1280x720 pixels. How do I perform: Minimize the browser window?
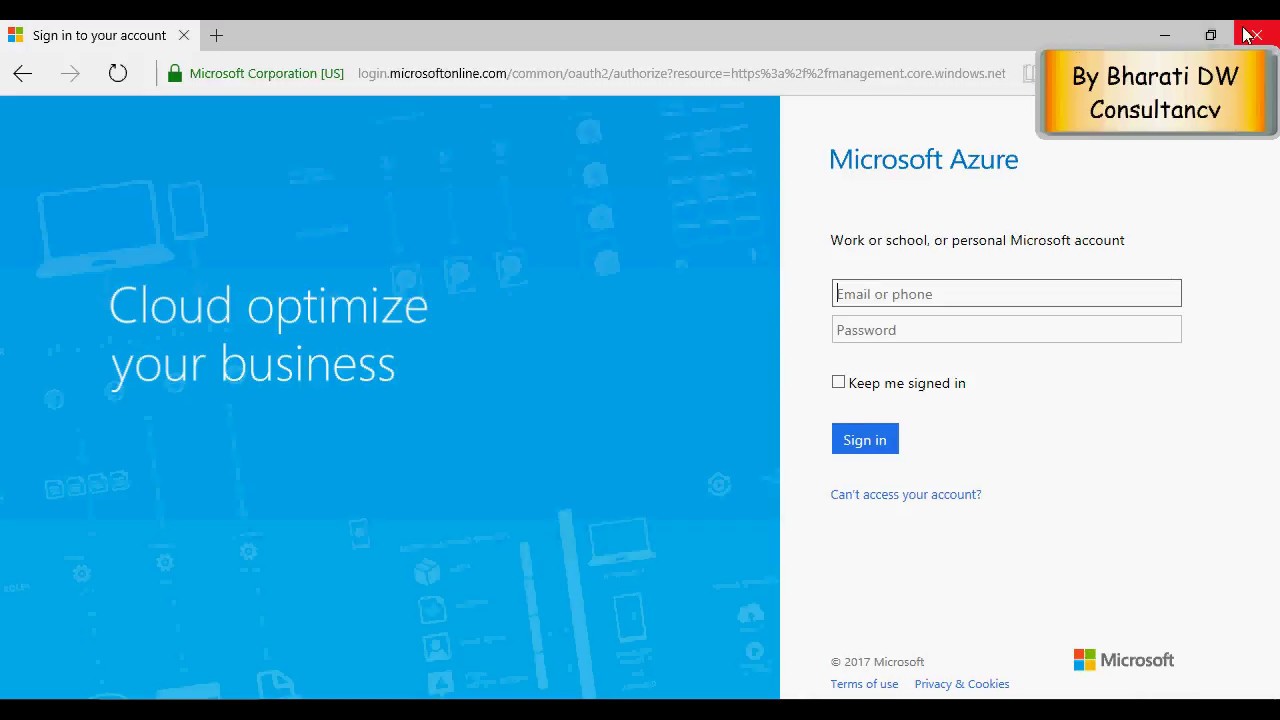click(x=1165, y=36)
